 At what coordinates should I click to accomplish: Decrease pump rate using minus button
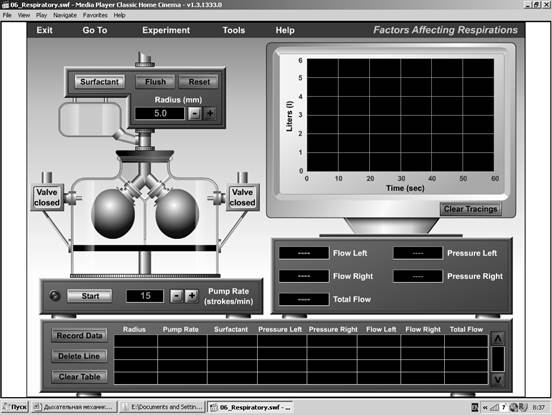click(176, 296)
